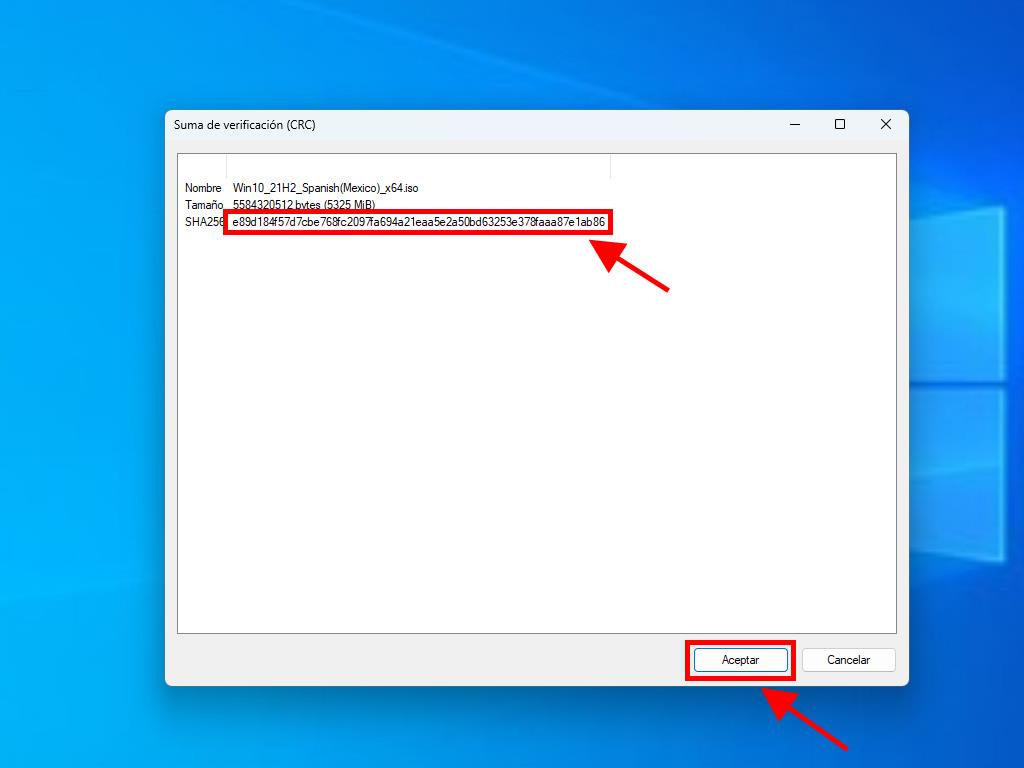Viewport: 1024px width, 768px height.
Task: Click the desktop wallpaper outside the dialog
Action: click(80, 400)
